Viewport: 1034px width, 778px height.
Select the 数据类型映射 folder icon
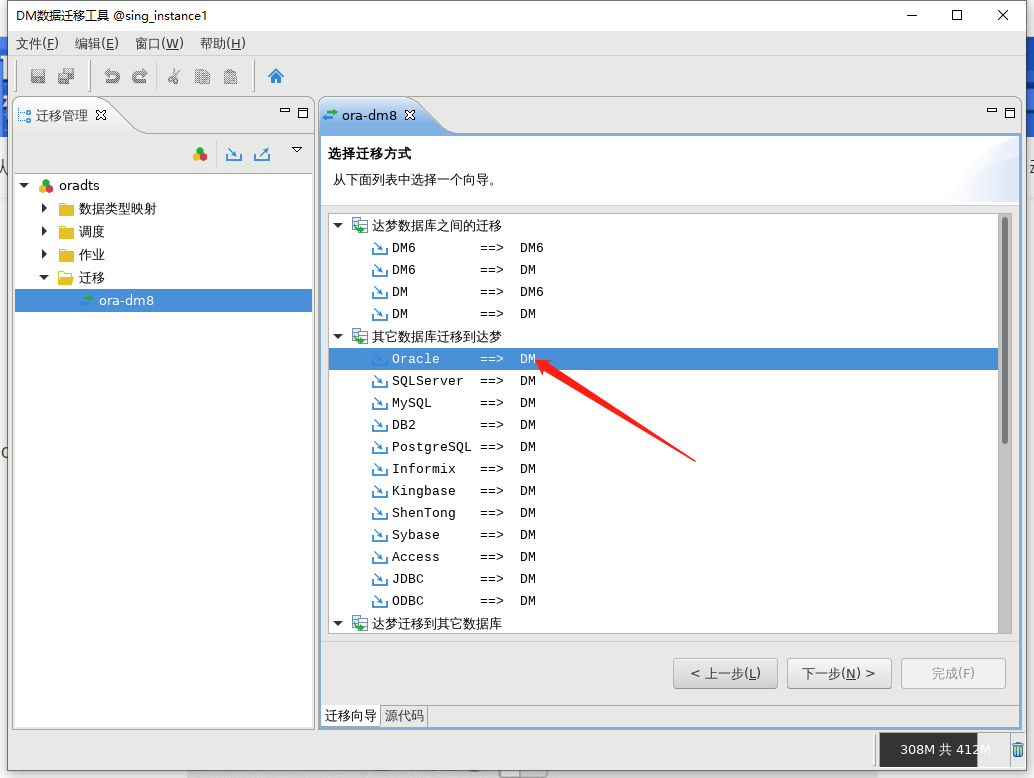tap(66, 210)
